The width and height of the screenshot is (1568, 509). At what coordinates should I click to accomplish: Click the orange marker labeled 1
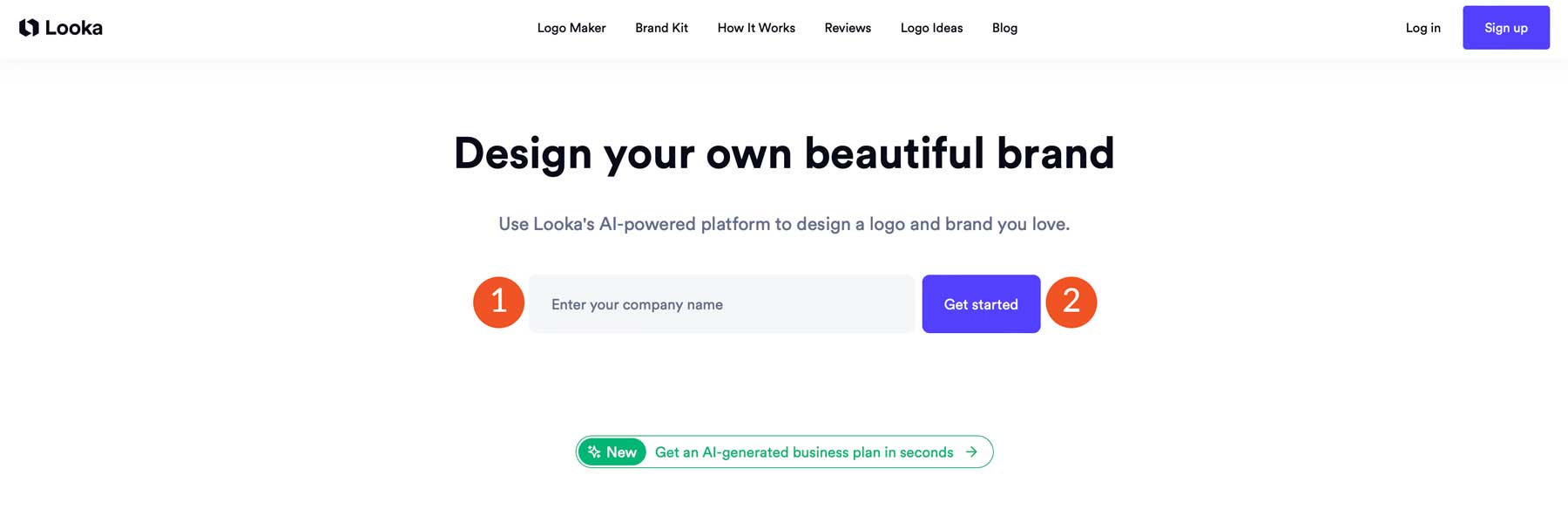[x=497, y=302]
